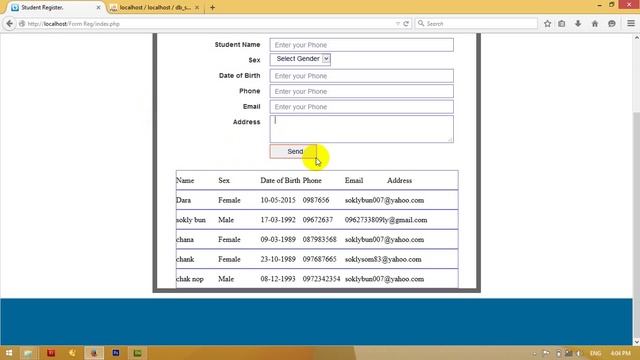Screen dimensions: 640x360
Task: Click inside the Address textarea
Action: pyautogui.click(x=361, y=129)
